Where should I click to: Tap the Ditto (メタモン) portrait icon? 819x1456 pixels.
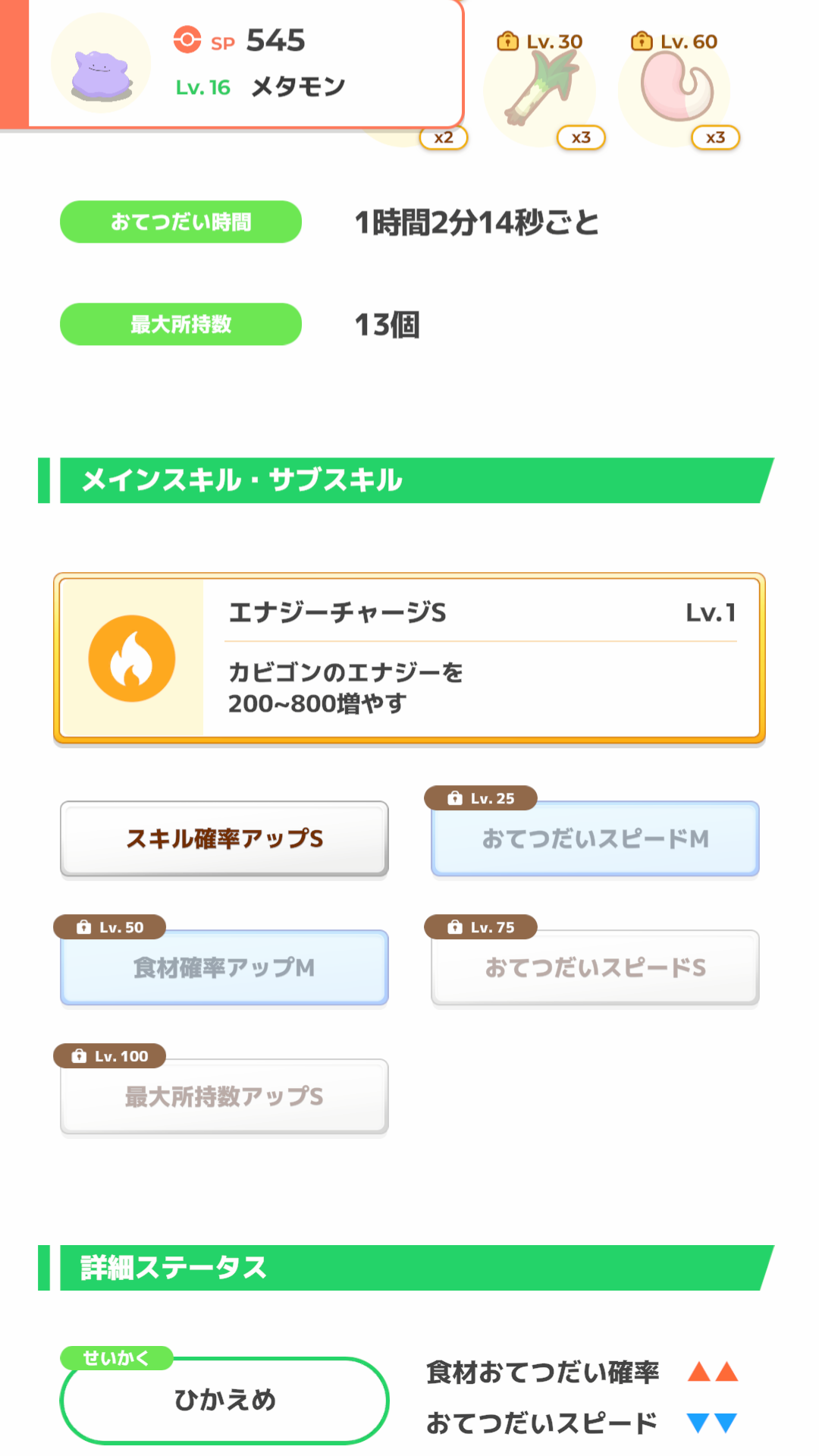point(101,64)
